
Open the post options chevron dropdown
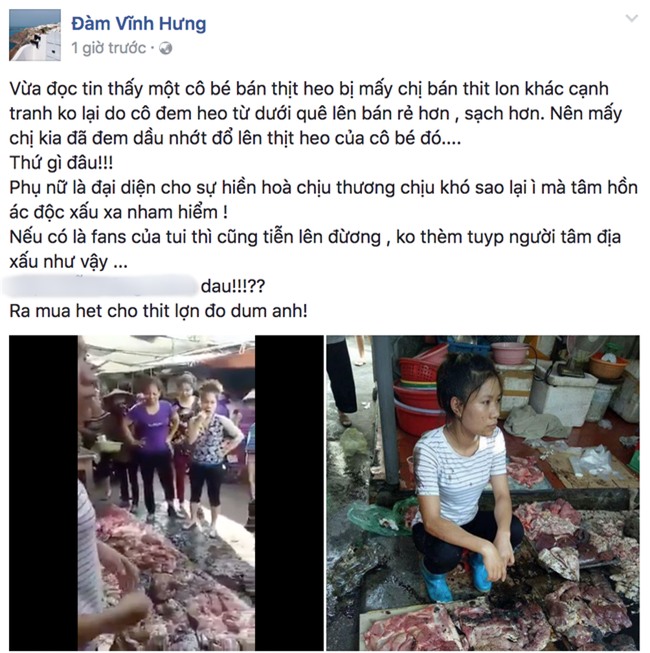coord(631,18)
